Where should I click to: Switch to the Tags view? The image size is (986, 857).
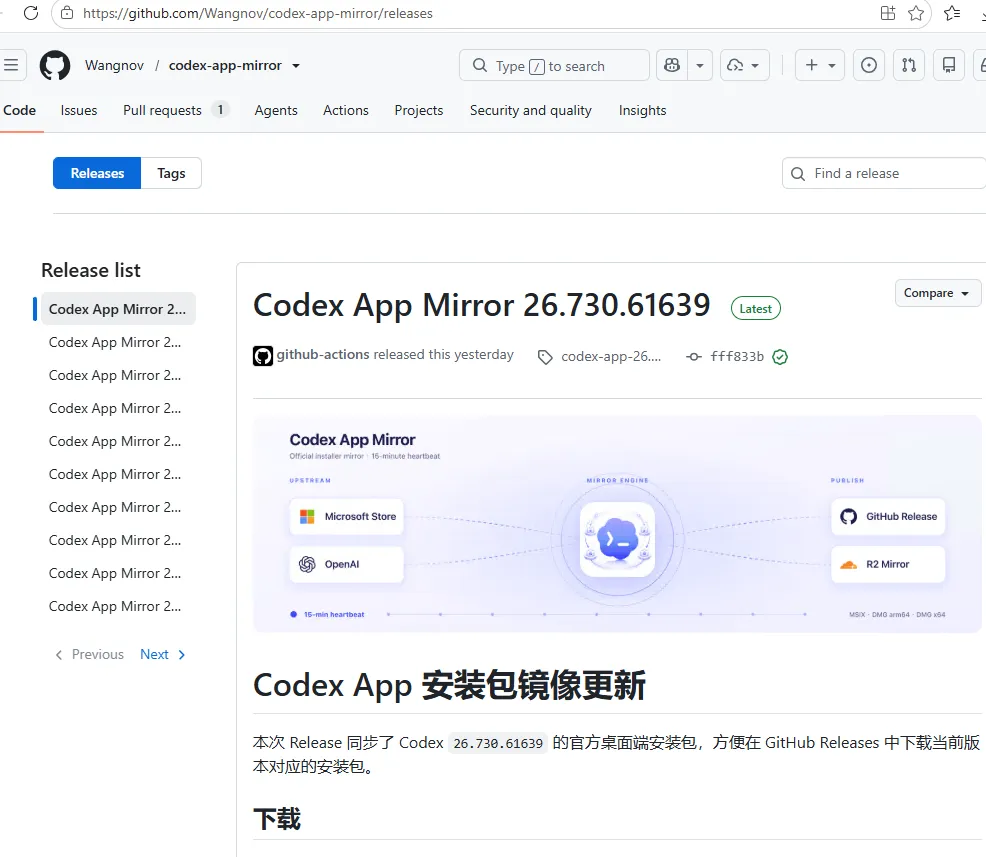171,173
